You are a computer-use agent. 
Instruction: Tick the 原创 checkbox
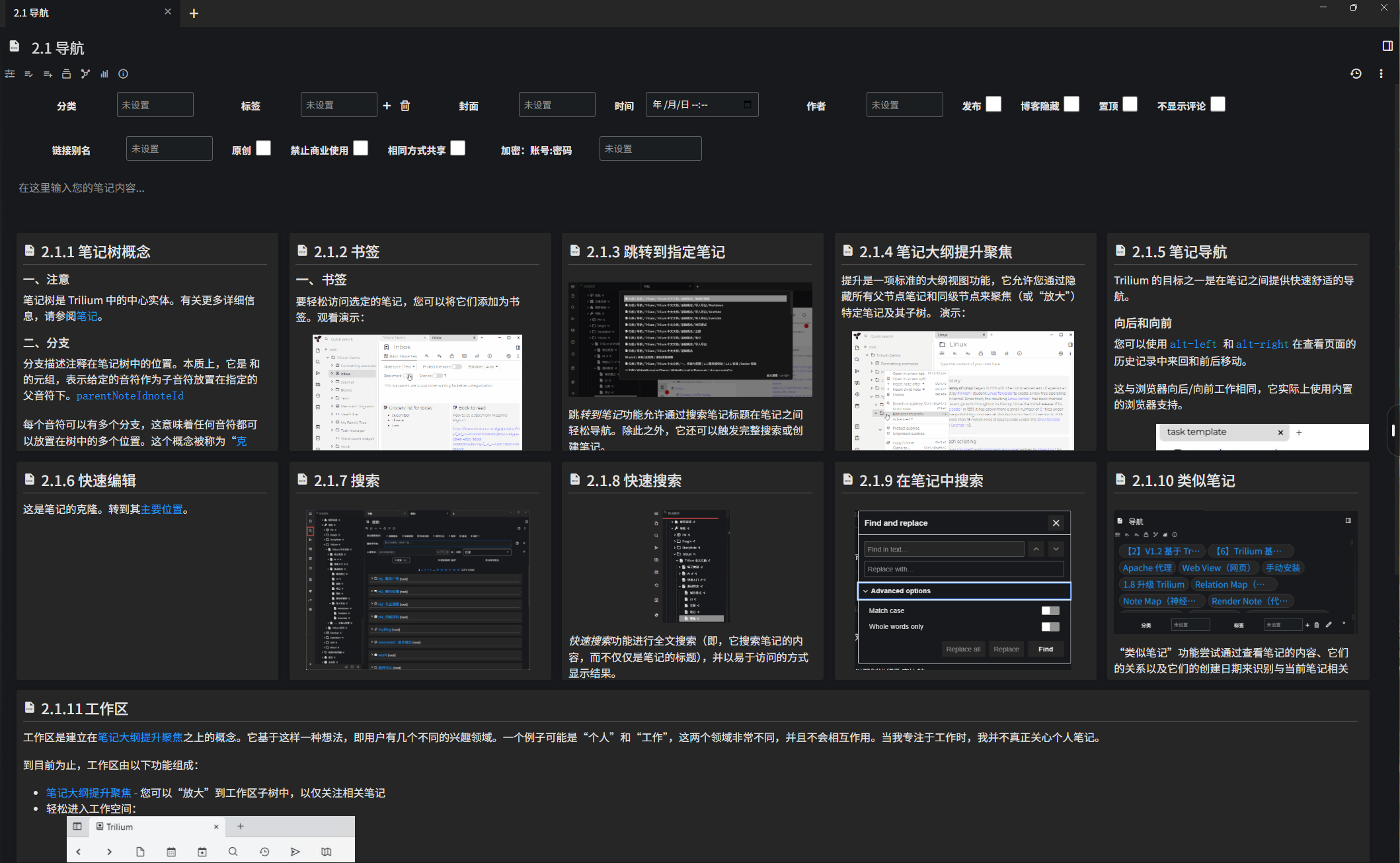[263, 148]
